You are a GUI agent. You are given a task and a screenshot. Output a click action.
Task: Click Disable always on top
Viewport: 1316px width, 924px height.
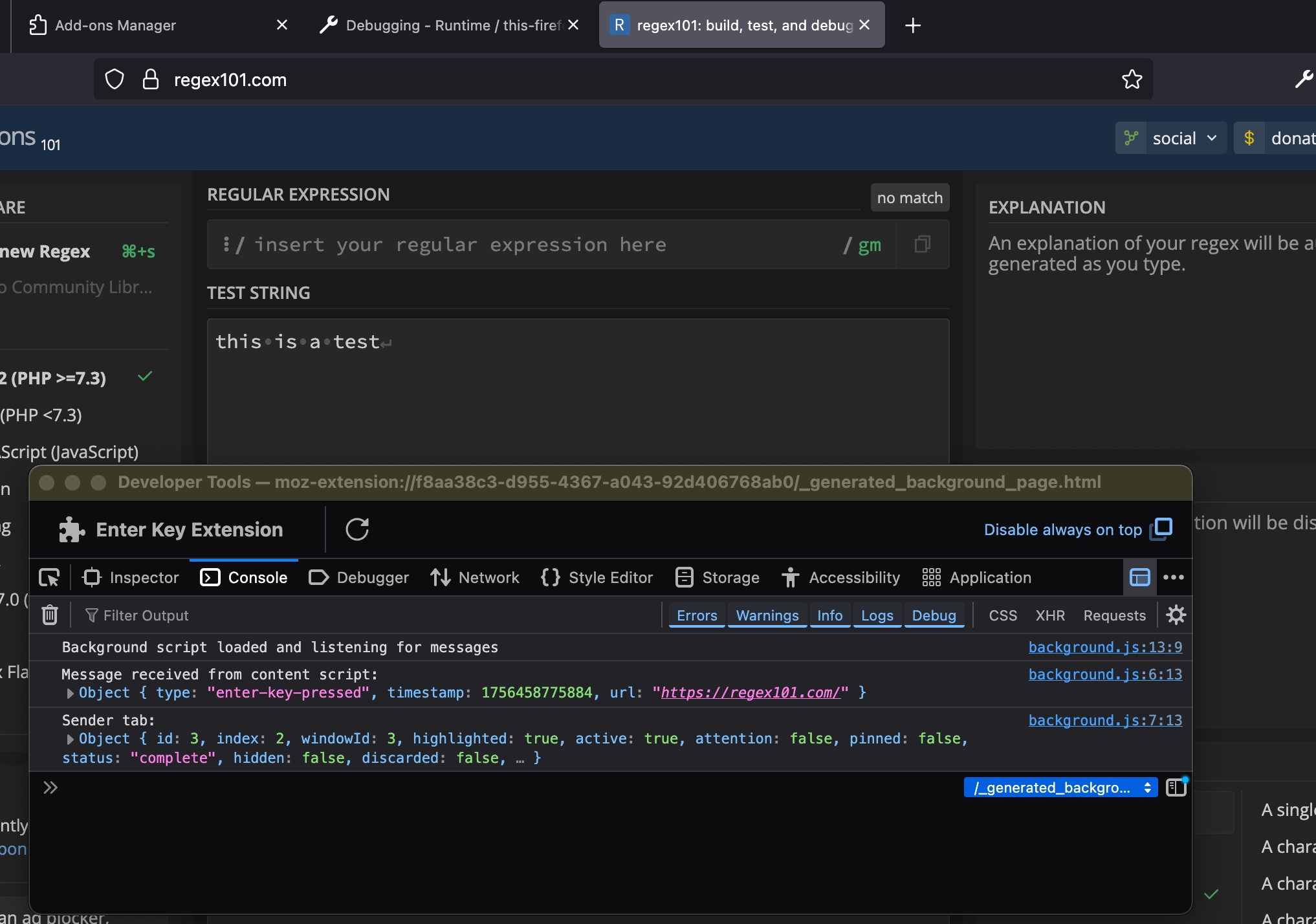coord(1063,529)
